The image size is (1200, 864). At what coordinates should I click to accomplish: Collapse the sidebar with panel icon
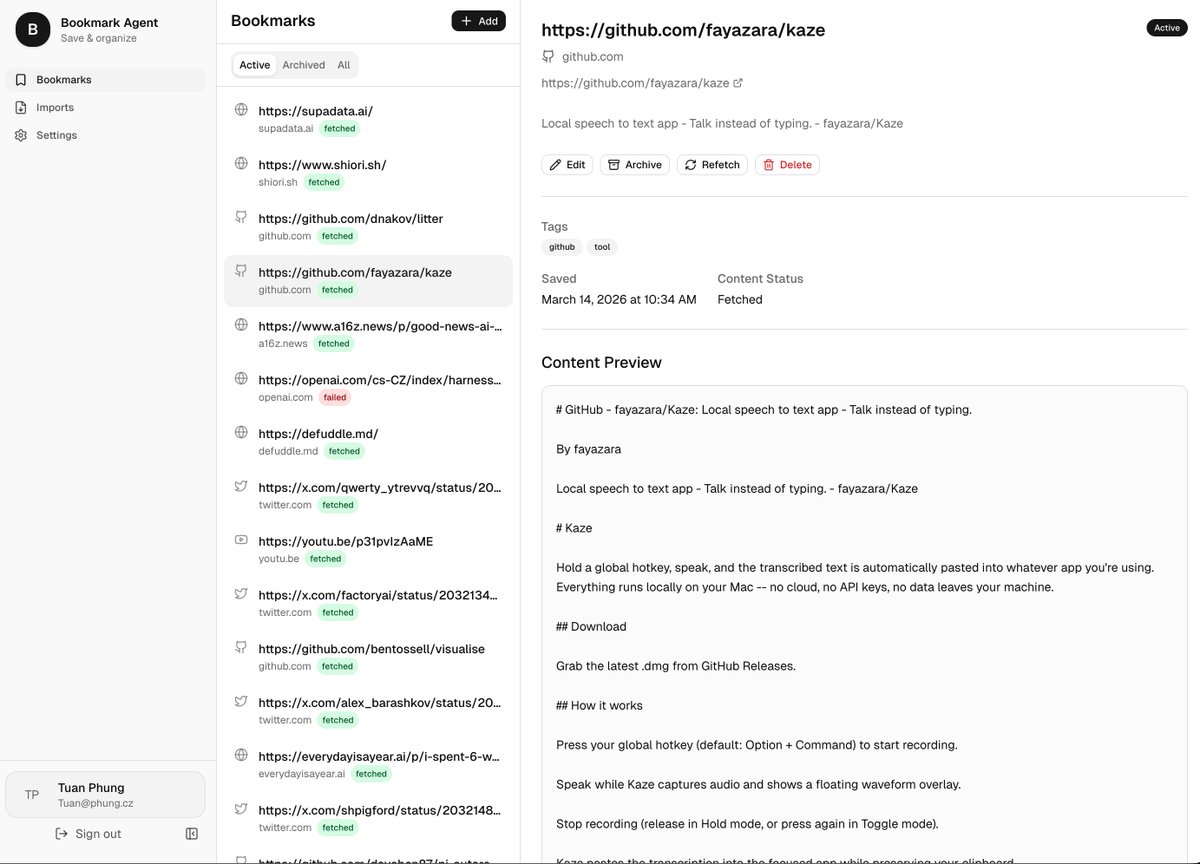coord(192,834)
